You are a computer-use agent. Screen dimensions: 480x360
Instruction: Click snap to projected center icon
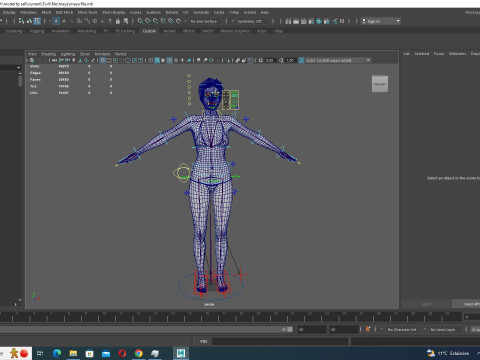tap(163, 21)
